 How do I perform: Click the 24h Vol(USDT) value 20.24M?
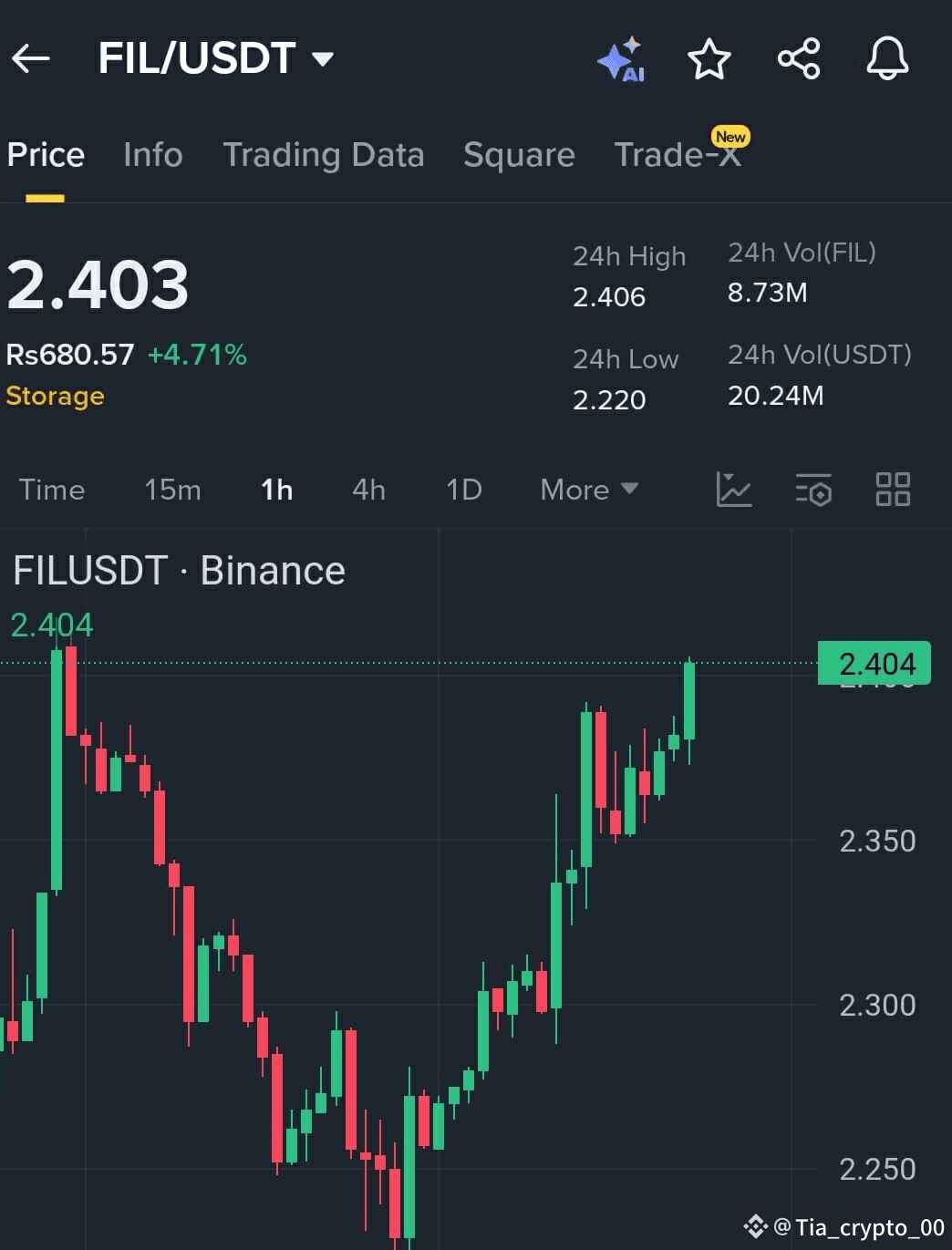click(776, 395)
